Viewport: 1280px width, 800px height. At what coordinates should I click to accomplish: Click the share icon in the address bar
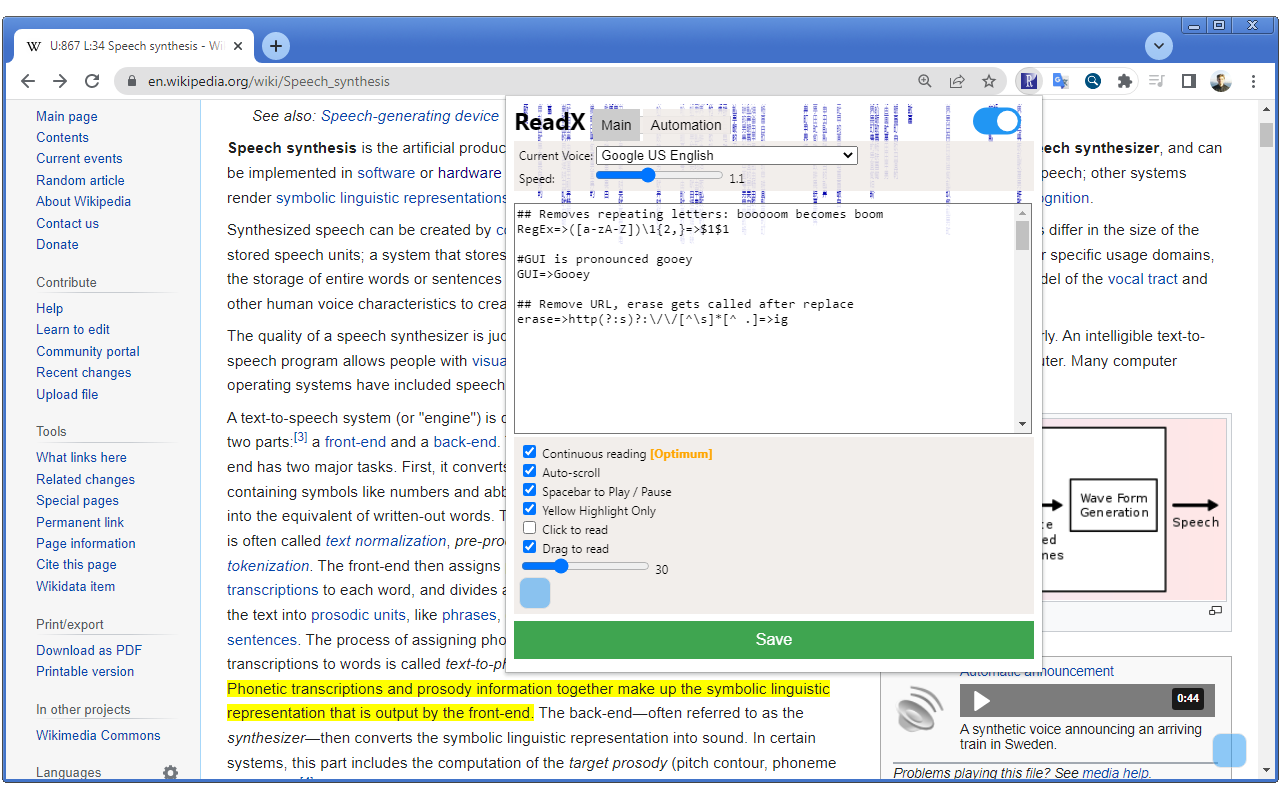(957, 80)
